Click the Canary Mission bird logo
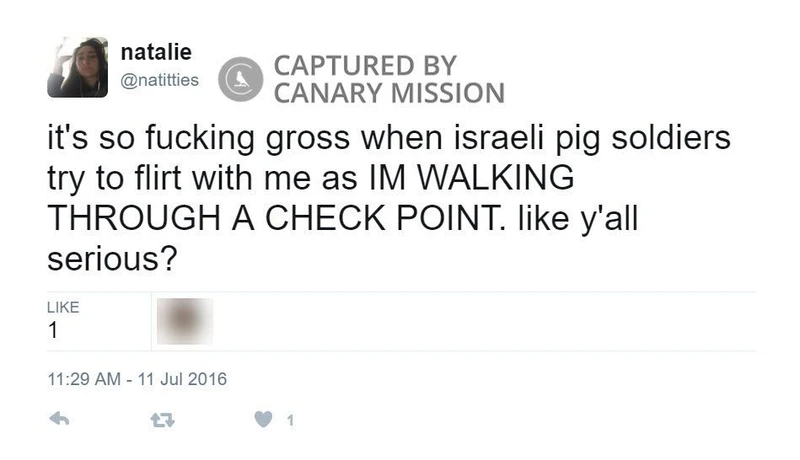 pos(240,80)
